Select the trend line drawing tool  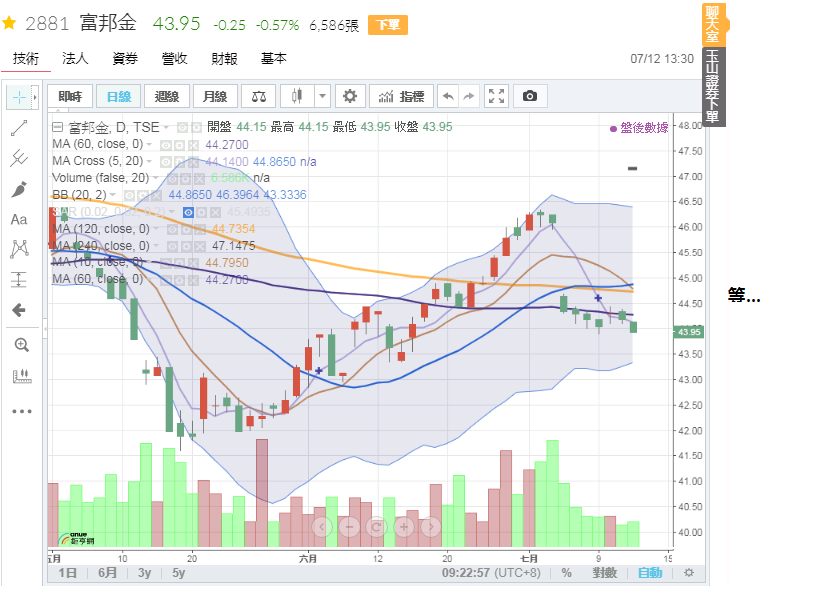[19, 128]
